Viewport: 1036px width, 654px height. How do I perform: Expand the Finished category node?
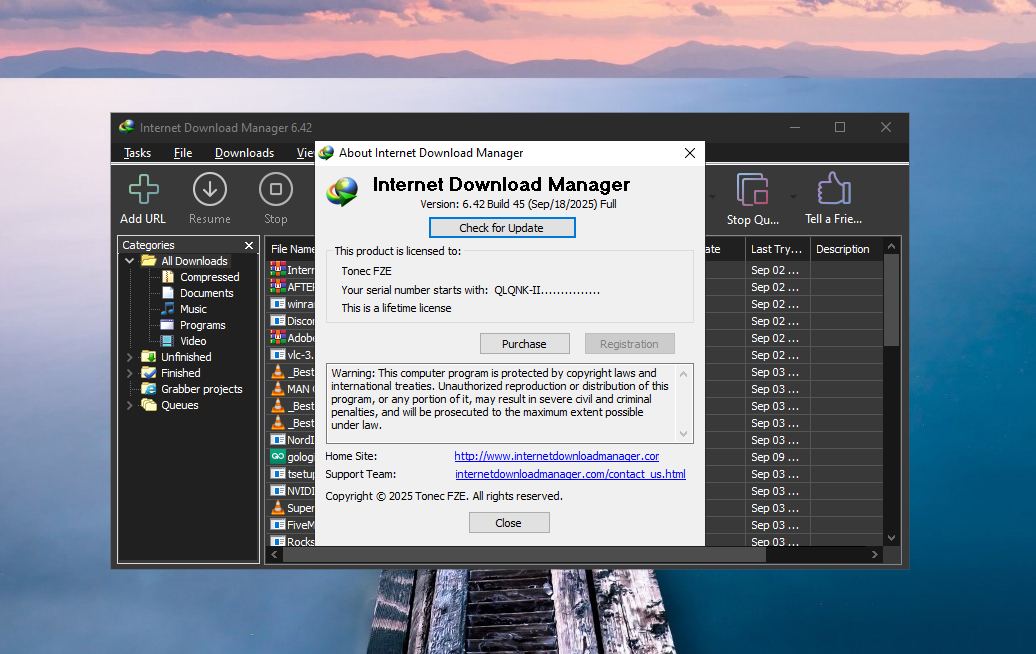(130, 373)
